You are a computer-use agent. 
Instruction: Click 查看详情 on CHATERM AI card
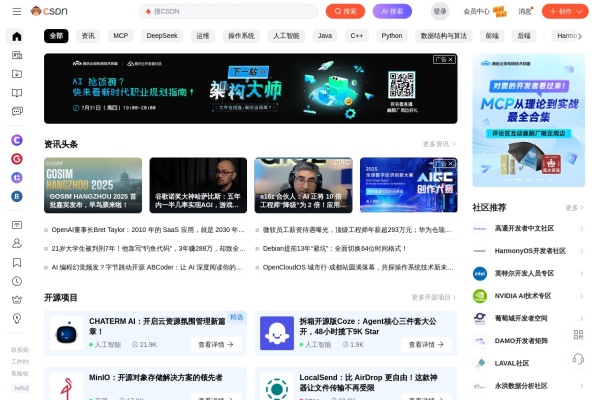(216, 344)
